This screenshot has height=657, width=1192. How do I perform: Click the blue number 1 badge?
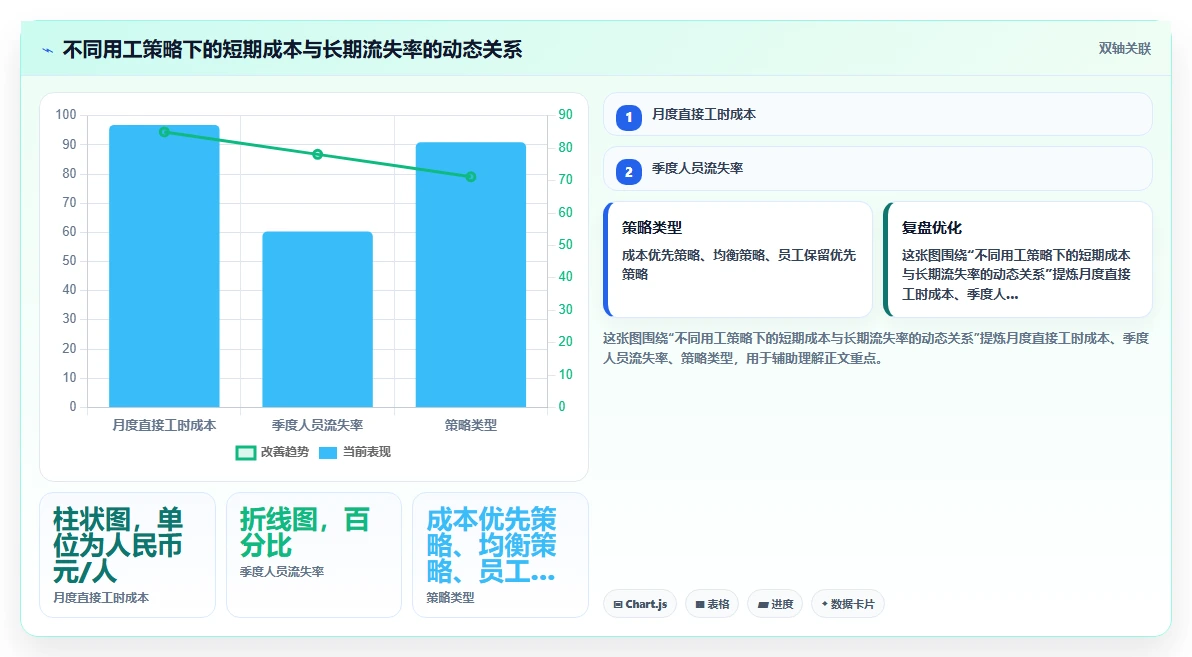(x=629, y=117)
